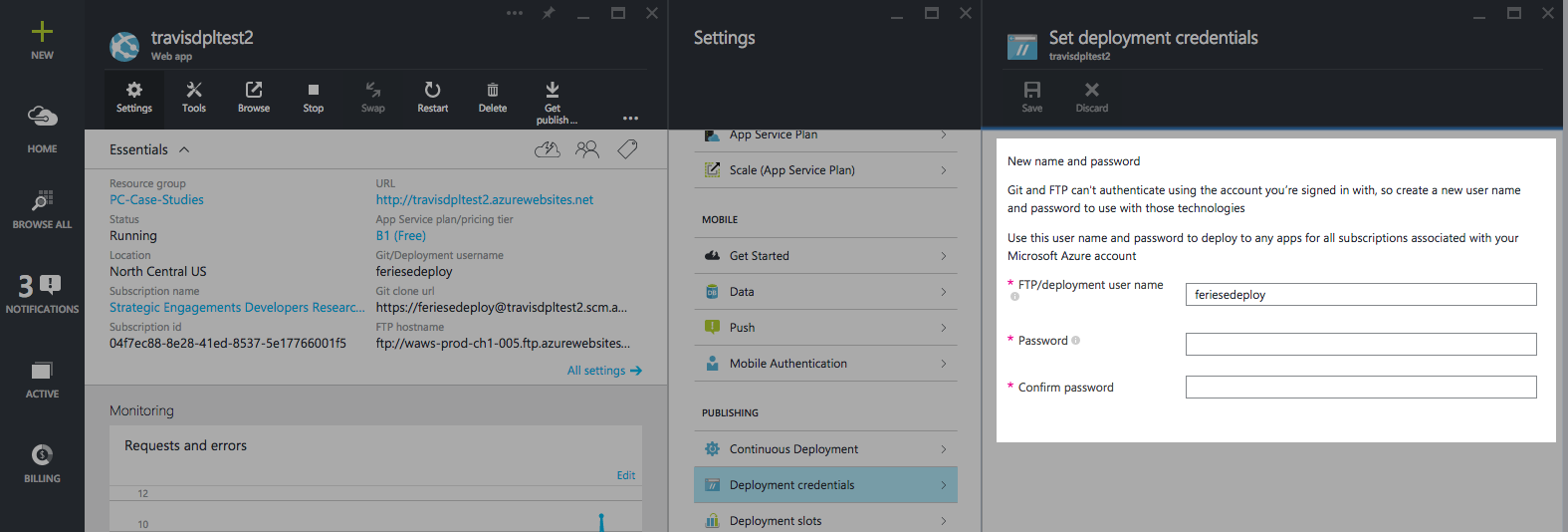This screenshot has height=532, width=1568.
Task: Open Get Started under Mobile
Action: coord(825,256)
